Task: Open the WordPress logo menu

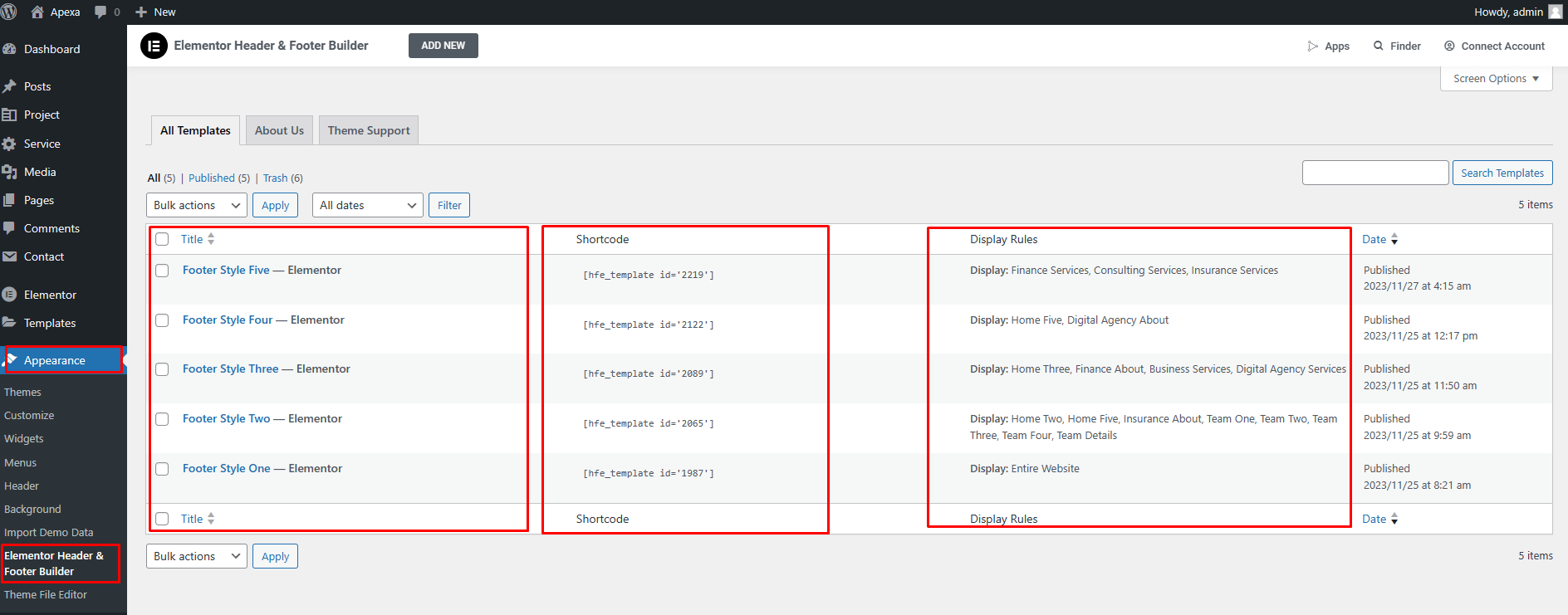Action: tap(9, 12)
